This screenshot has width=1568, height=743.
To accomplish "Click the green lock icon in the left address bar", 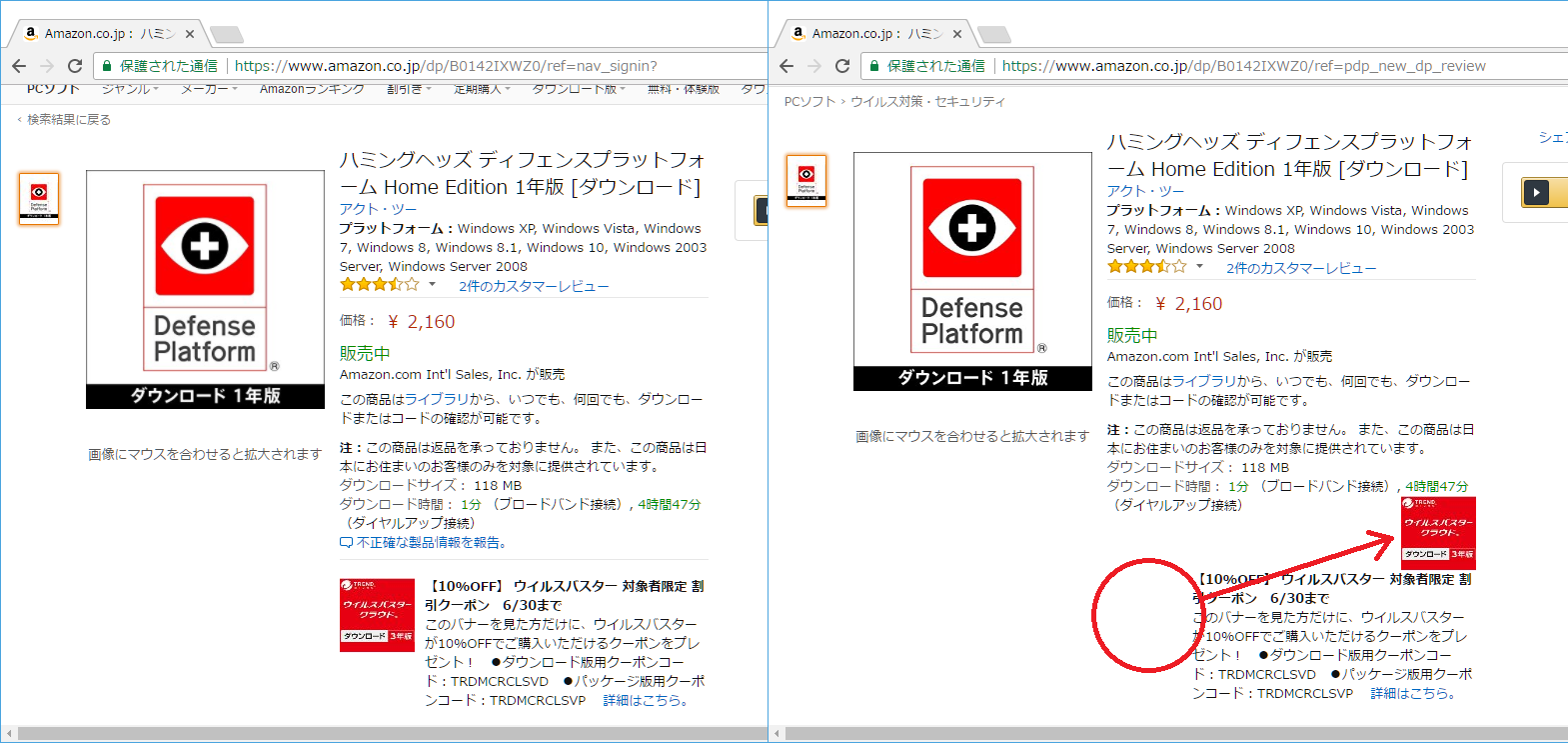I will [107, 66].
